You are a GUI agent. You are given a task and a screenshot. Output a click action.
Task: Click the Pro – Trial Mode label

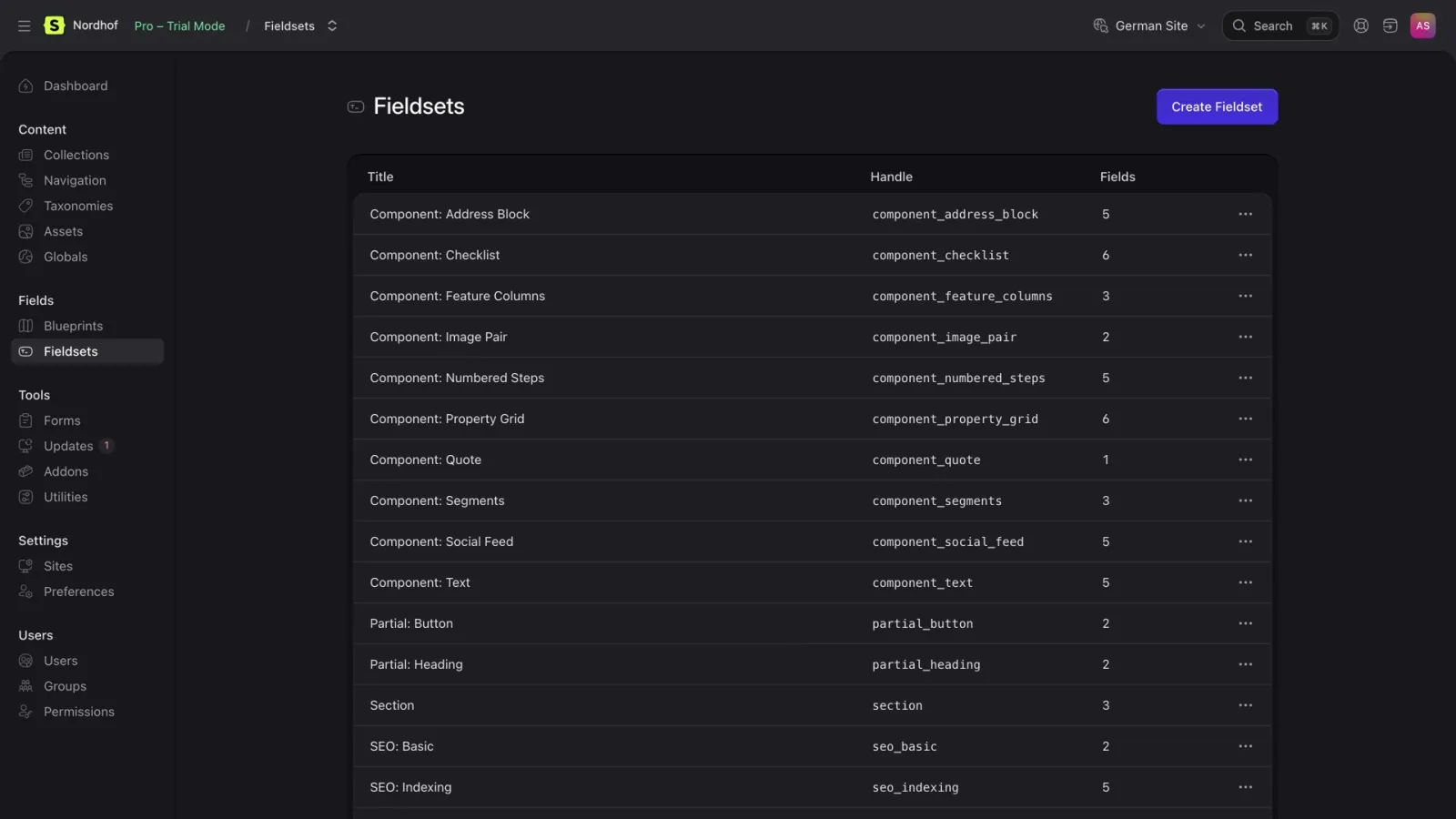[x=179, y=25]
